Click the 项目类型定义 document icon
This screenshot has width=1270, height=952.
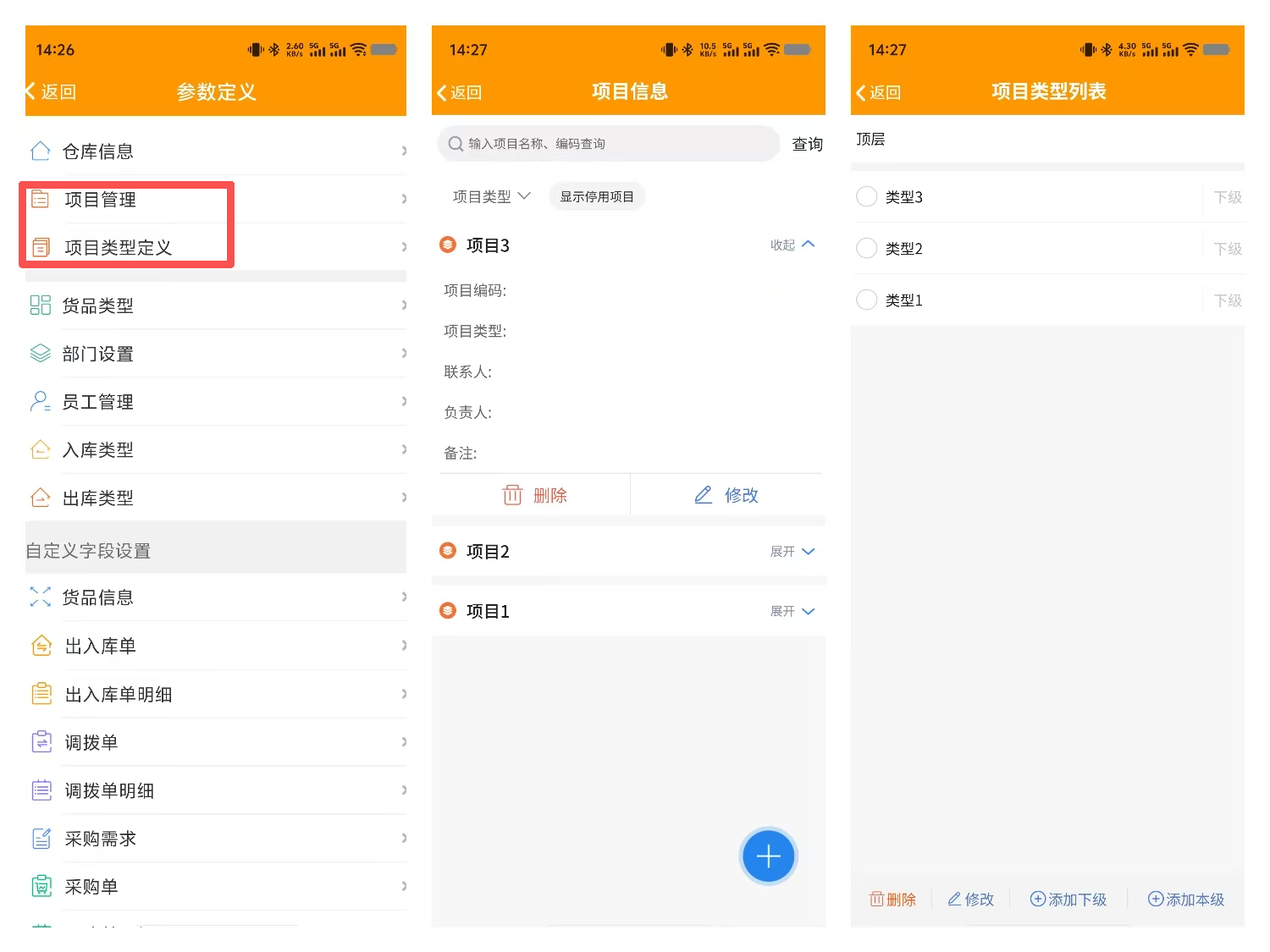point(41,247)
